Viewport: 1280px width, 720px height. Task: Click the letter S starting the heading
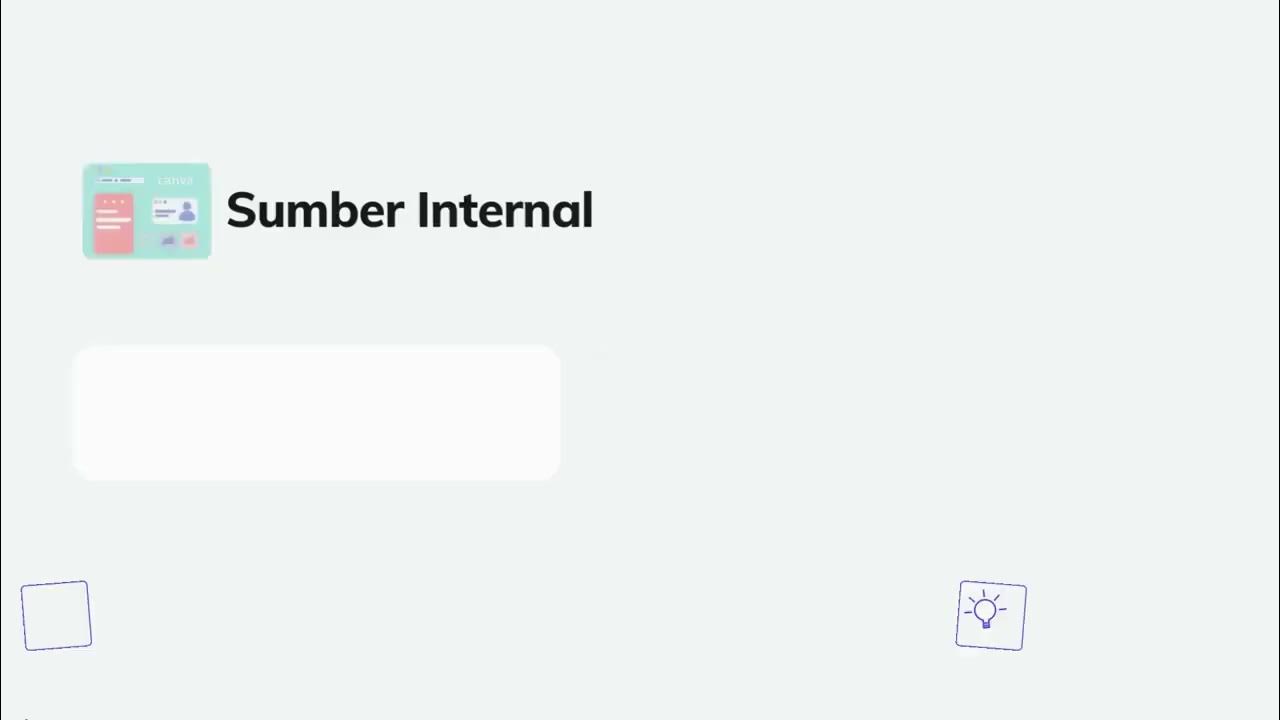click(x=243, y=211)
